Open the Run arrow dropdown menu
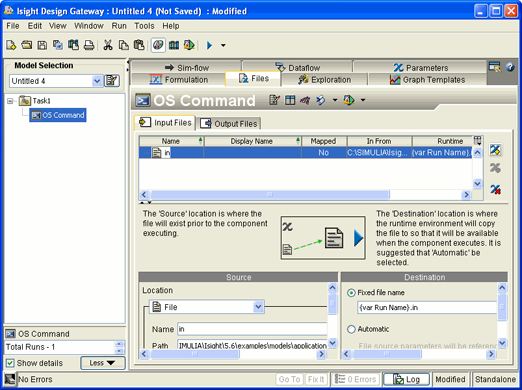The height and width of the screenshot is (390, 522). click(223, 45)
